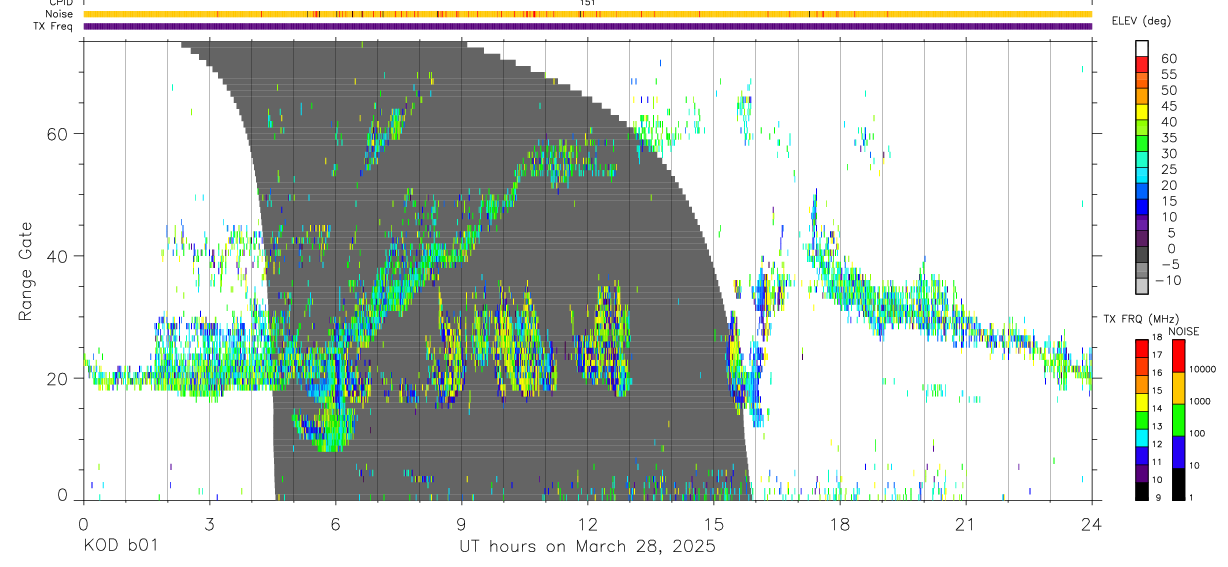Click the "−10" ELEV legend tick label
Screen dimensions: 1228x567
pyautogui.click(x=1168, y=281)
